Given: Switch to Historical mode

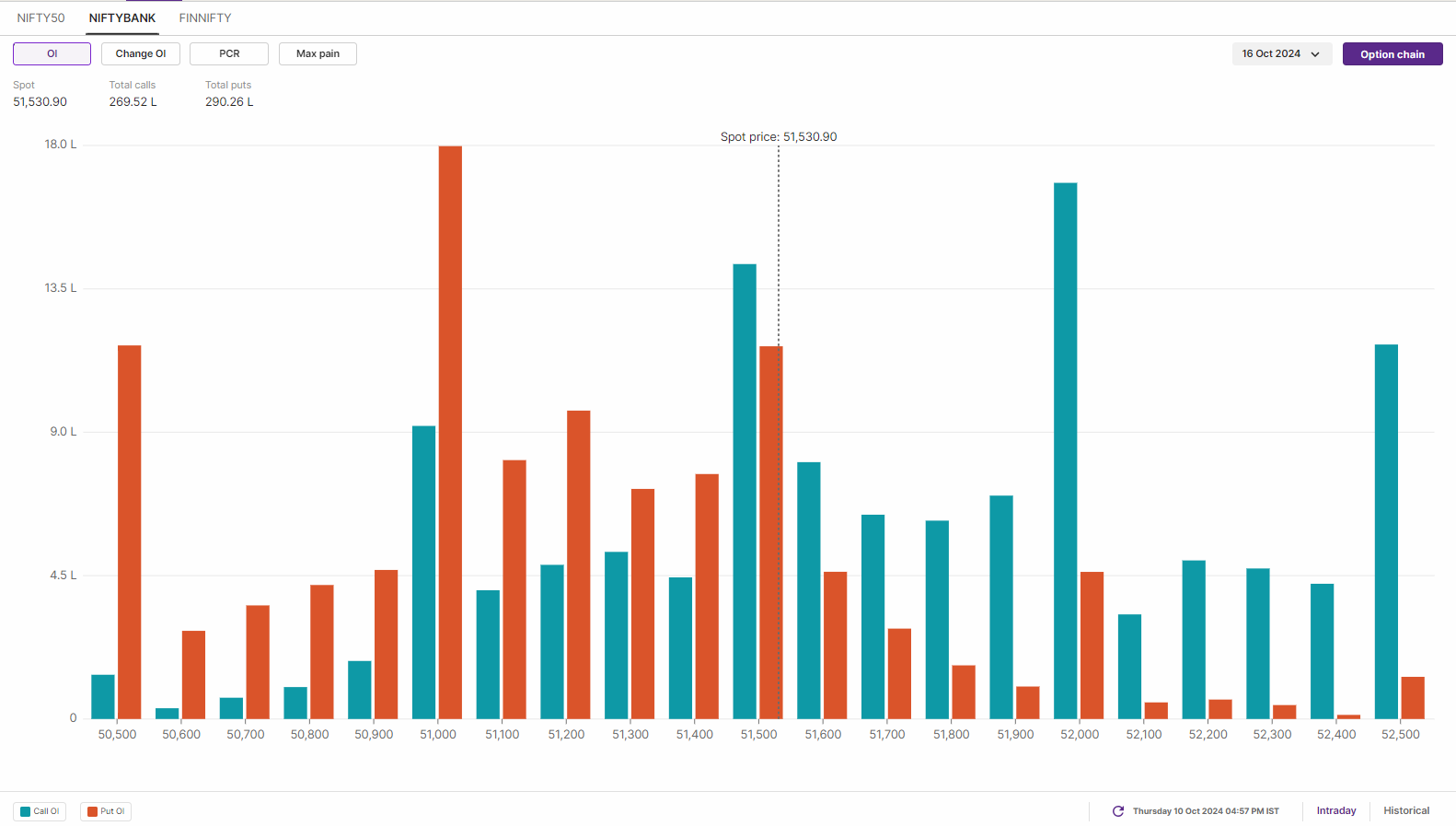Looking at the screenshot, I should pyautogui.click(x=1406, y=811).
